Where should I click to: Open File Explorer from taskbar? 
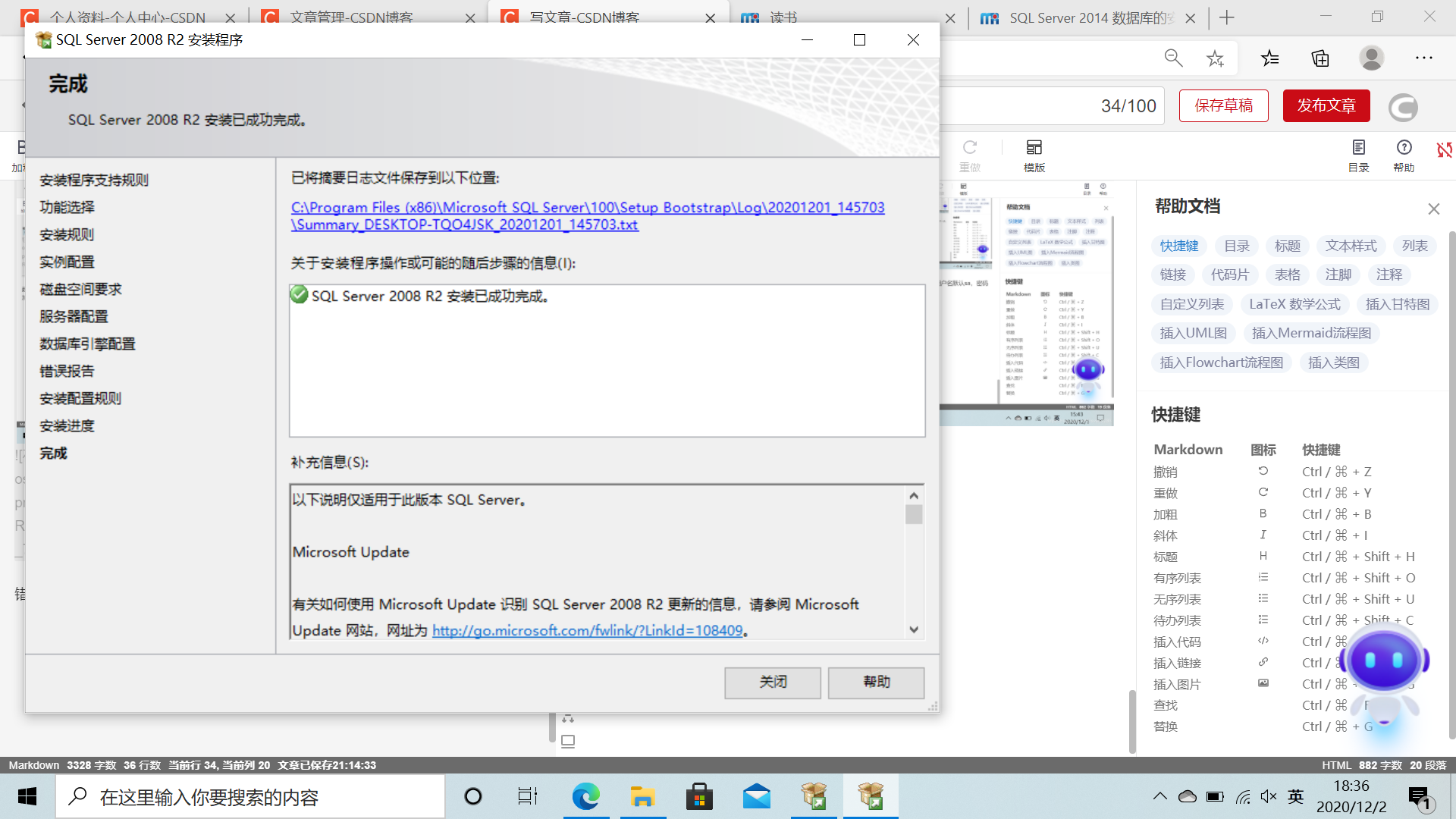(x=642, y=796)
